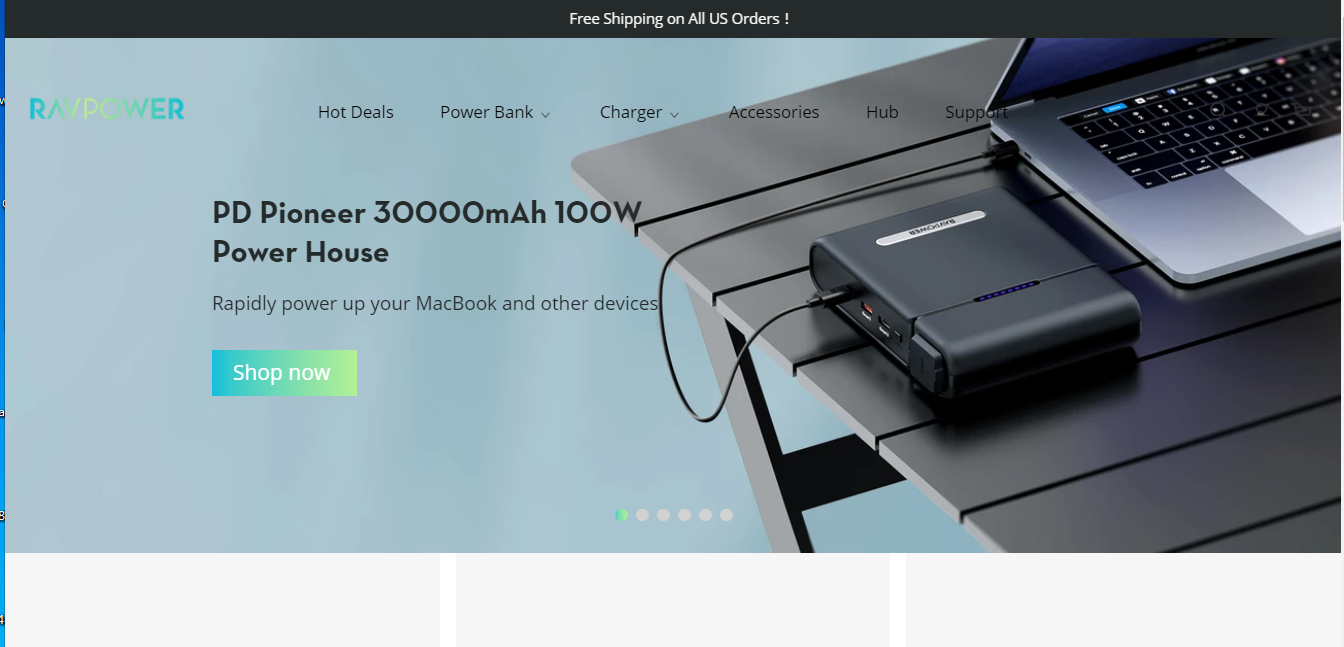Open the Accessories menu item

(774, 112)
